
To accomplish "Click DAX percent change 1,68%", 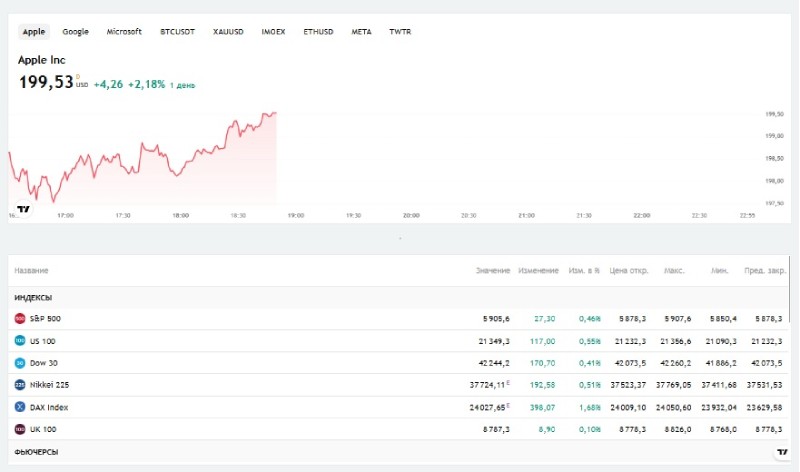I will click(590, 407).
